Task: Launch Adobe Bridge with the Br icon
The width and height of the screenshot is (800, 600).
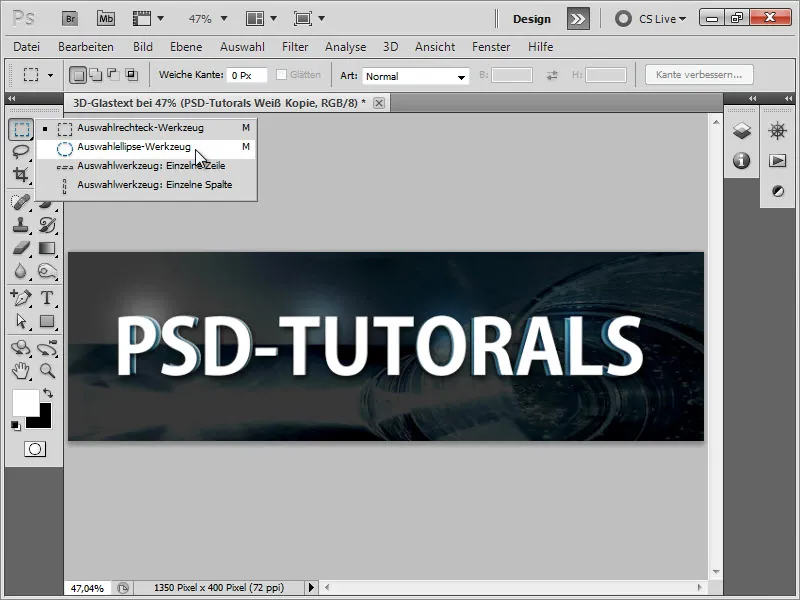Action: point(70,19)
